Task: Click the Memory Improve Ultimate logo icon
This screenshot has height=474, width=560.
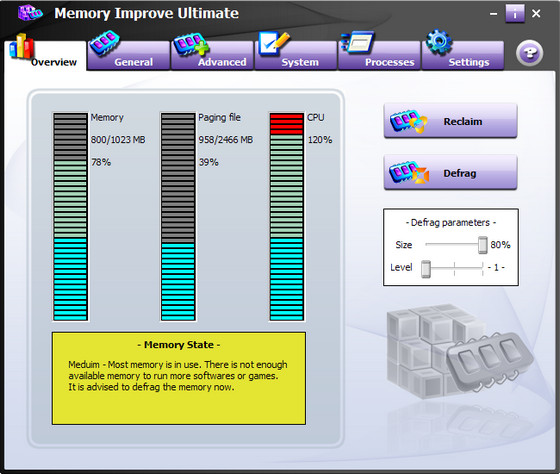Action: 30,13
